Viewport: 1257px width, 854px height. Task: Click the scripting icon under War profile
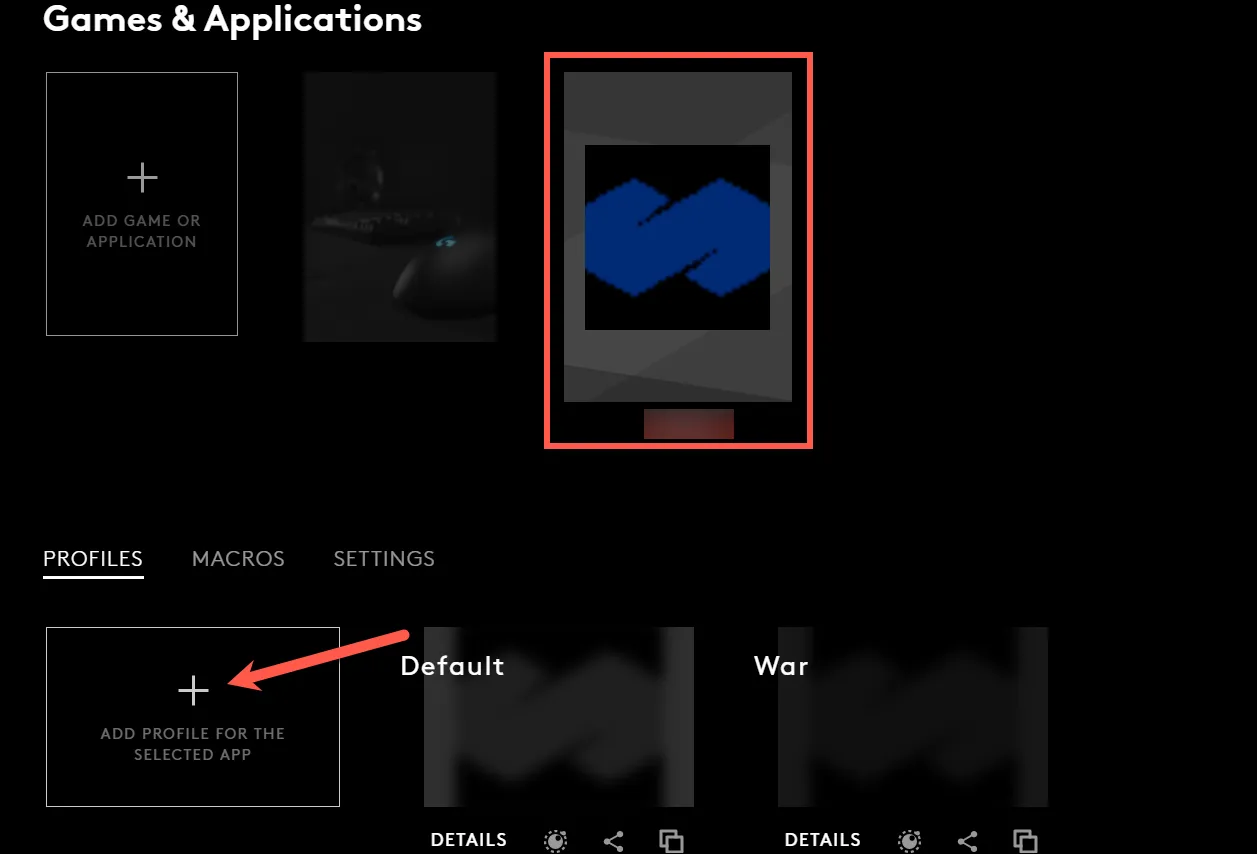[909, 841]
